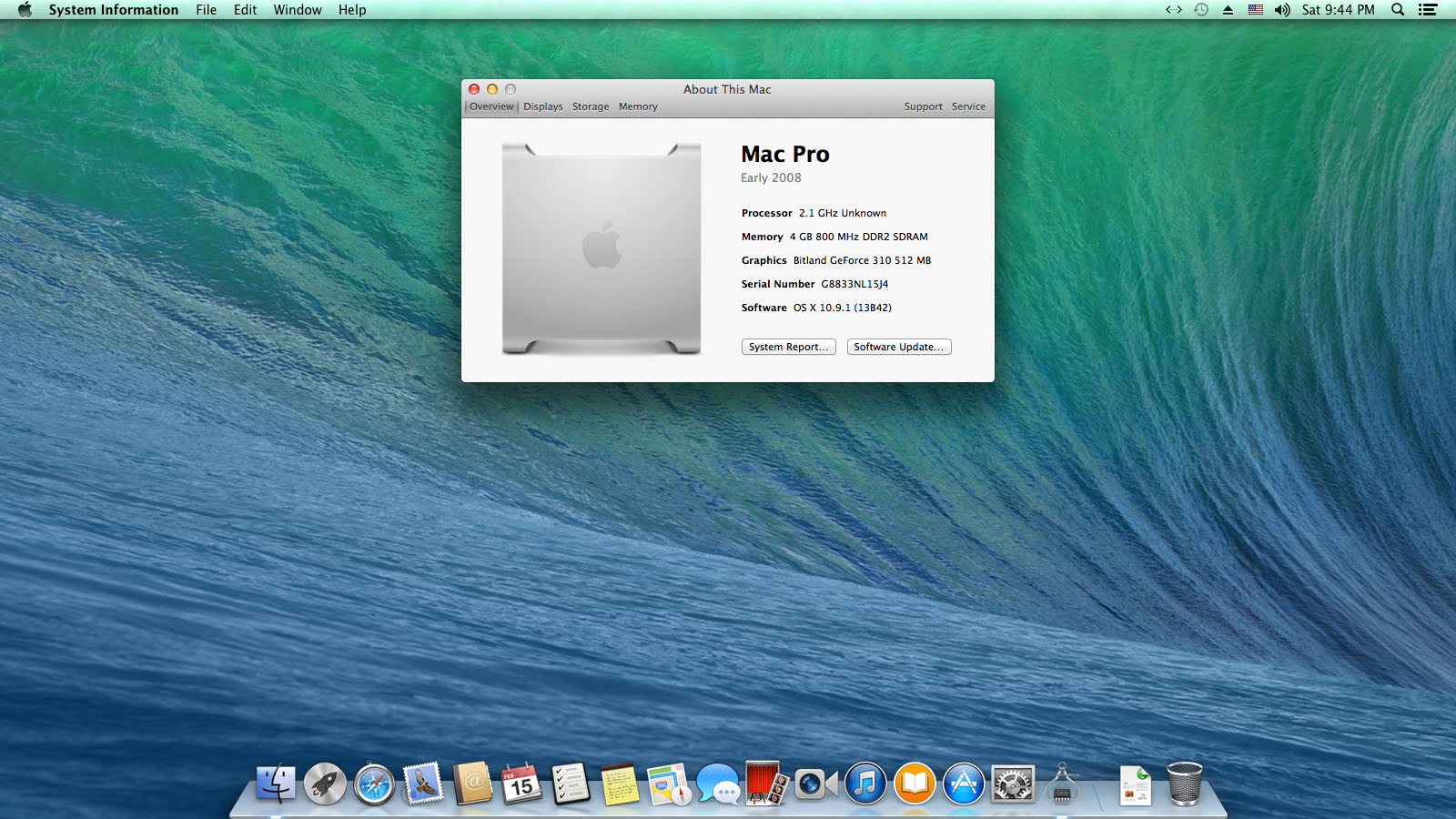Click the System Report… button
Screen dimensions: 1456x819
(x=789, y=347)
